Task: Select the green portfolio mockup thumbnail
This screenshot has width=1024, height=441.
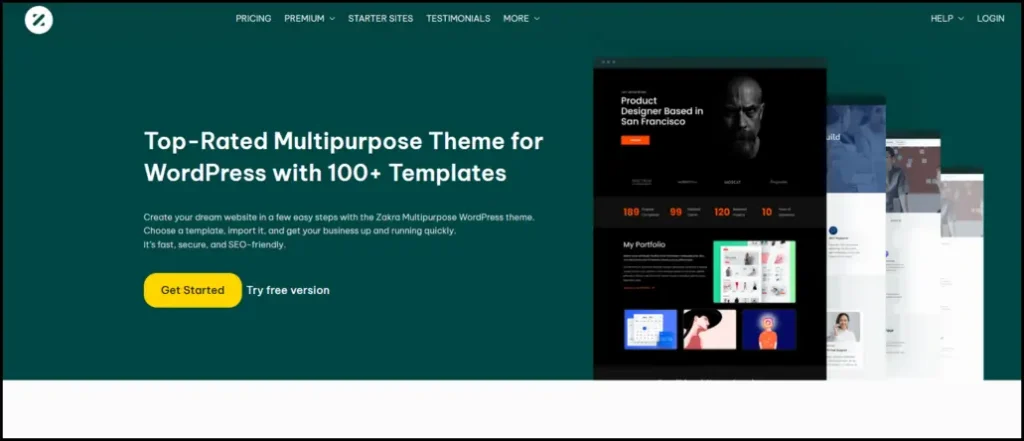Action: (x=754, y=271)
